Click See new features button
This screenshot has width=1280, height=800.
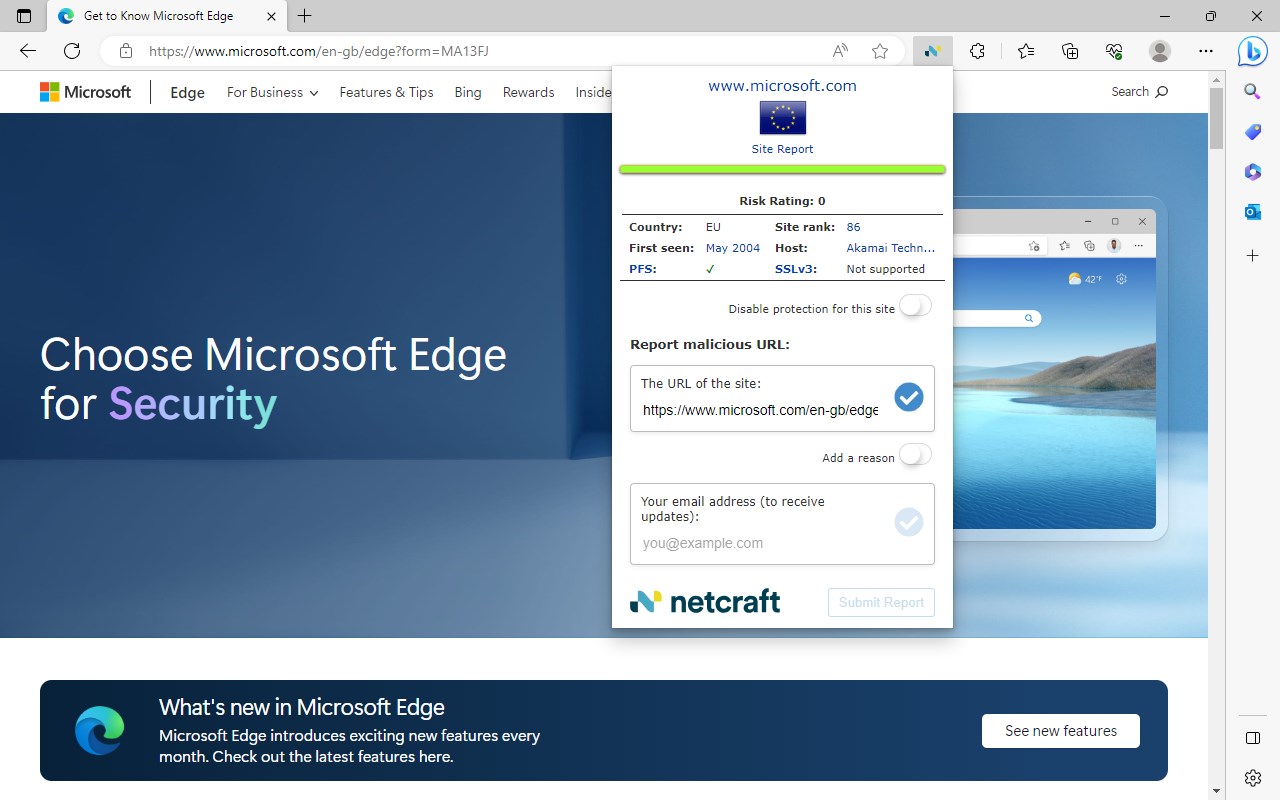1060,731
